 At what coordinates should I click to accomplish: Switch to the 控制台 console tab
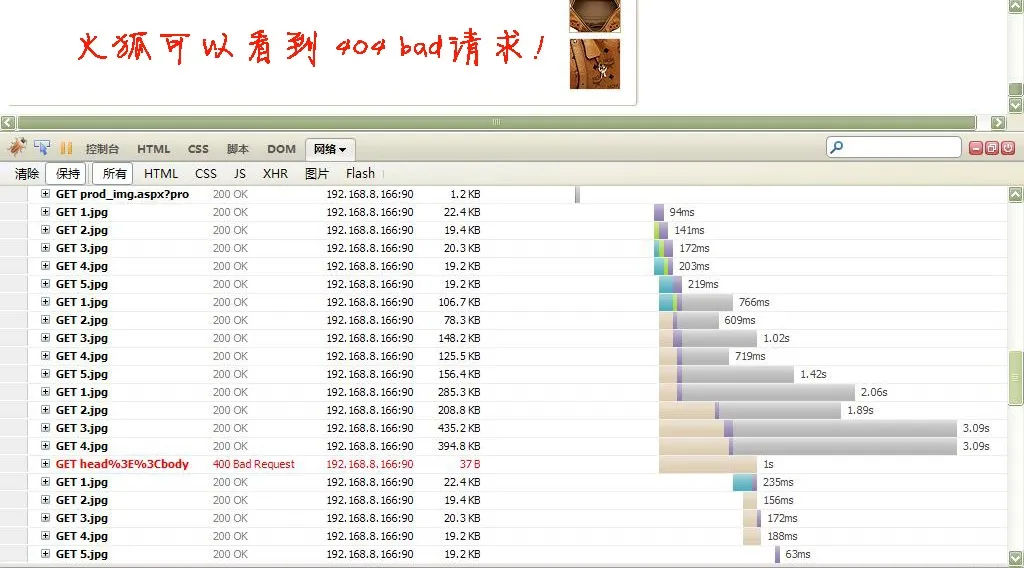coord(102,149)
